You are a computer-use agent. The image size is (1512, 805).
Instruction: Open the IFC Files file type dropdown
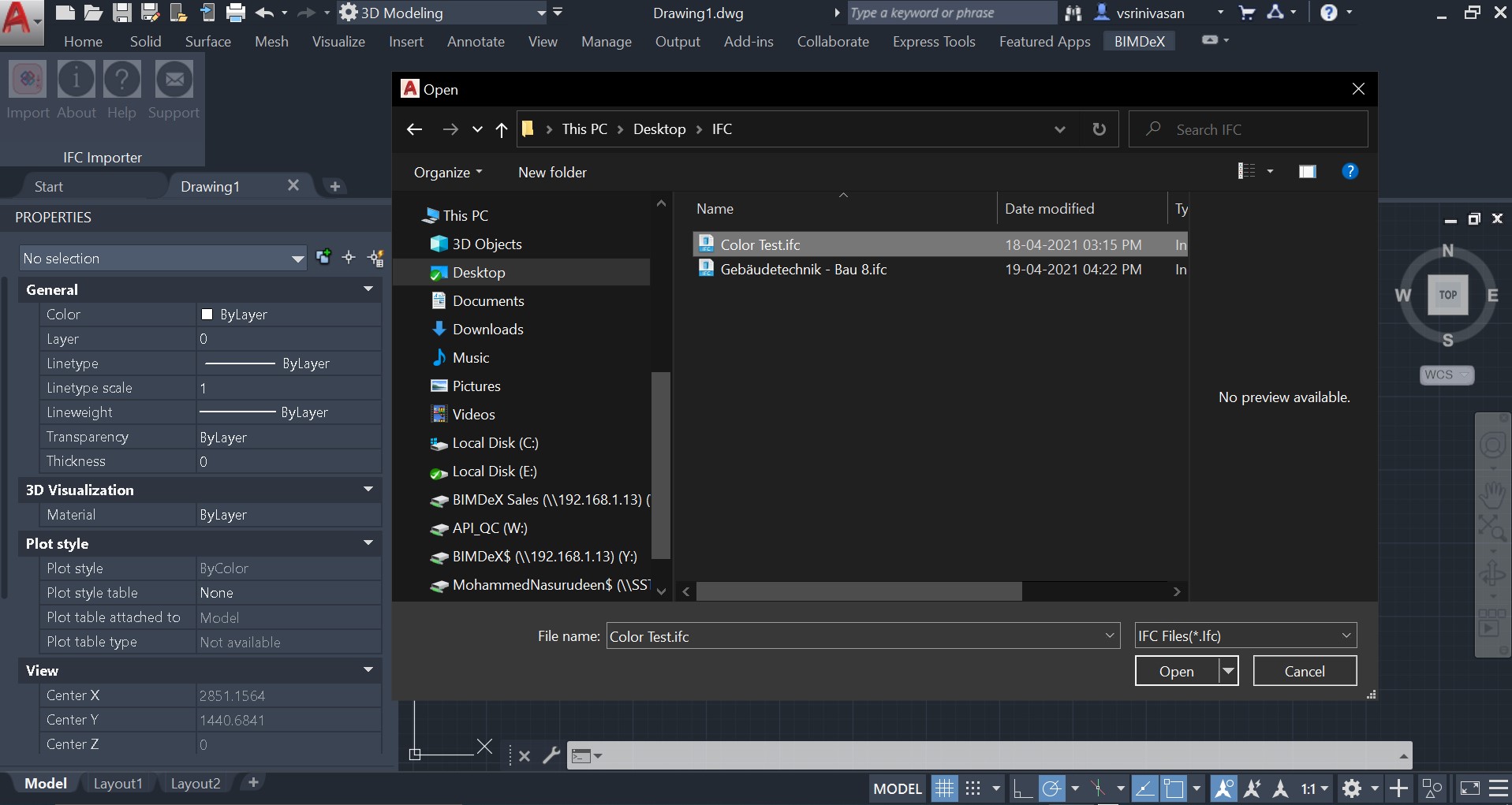(x=1246, y=635)
